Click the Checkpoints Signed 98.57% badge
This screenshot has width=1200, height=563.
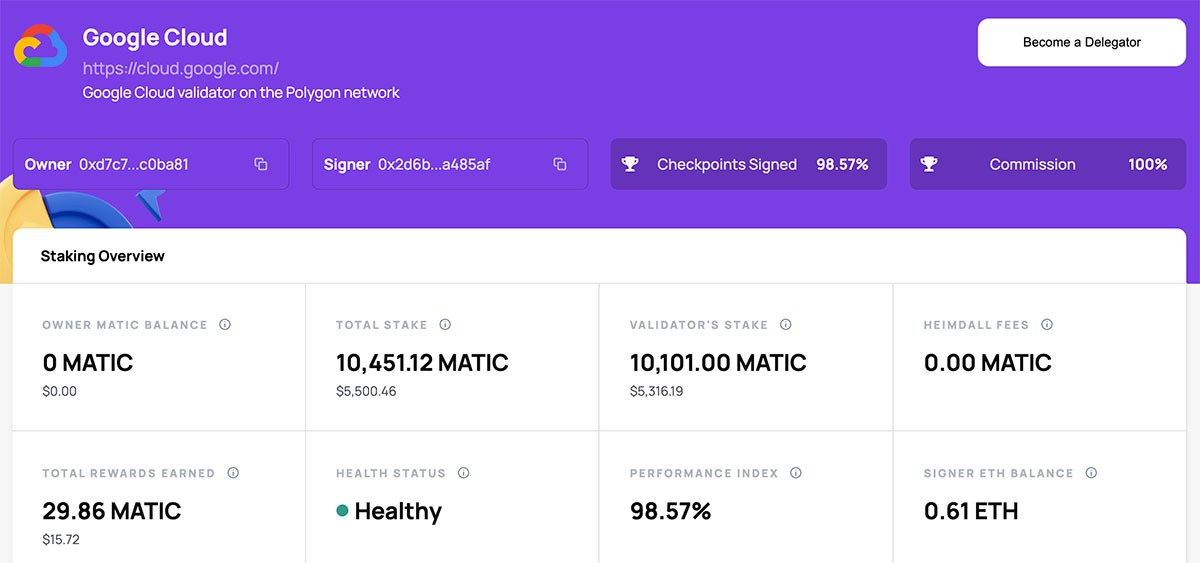pos(749,164)
